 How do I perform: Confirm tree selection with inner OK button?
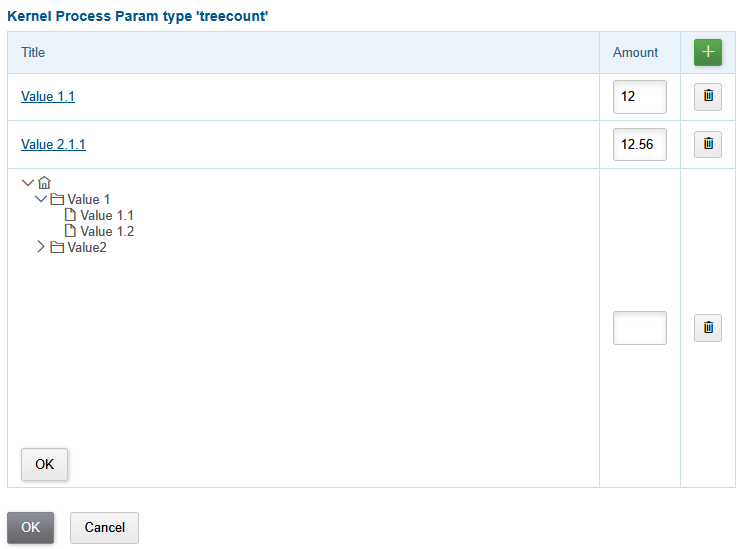coord(45,464)
